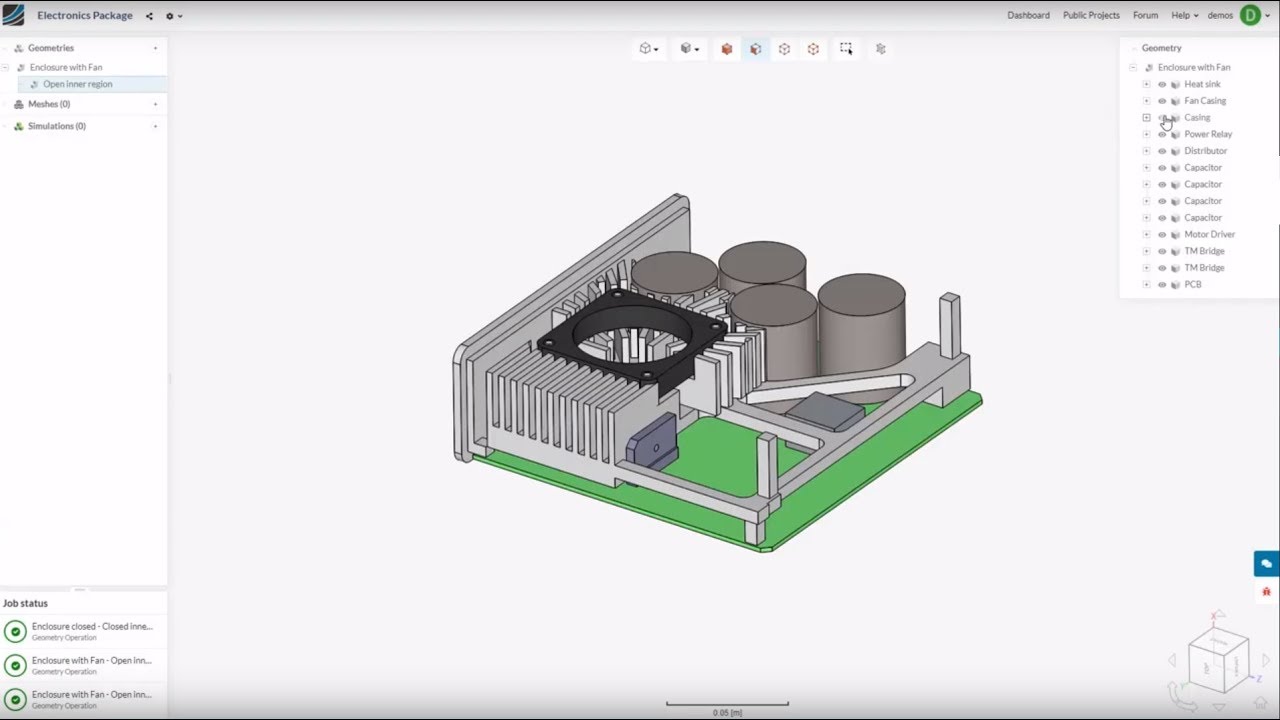The width and height of the screenshot is (1280, 720).
Task: Expand the Heat sink tree node
Action: coord(1147,84)
